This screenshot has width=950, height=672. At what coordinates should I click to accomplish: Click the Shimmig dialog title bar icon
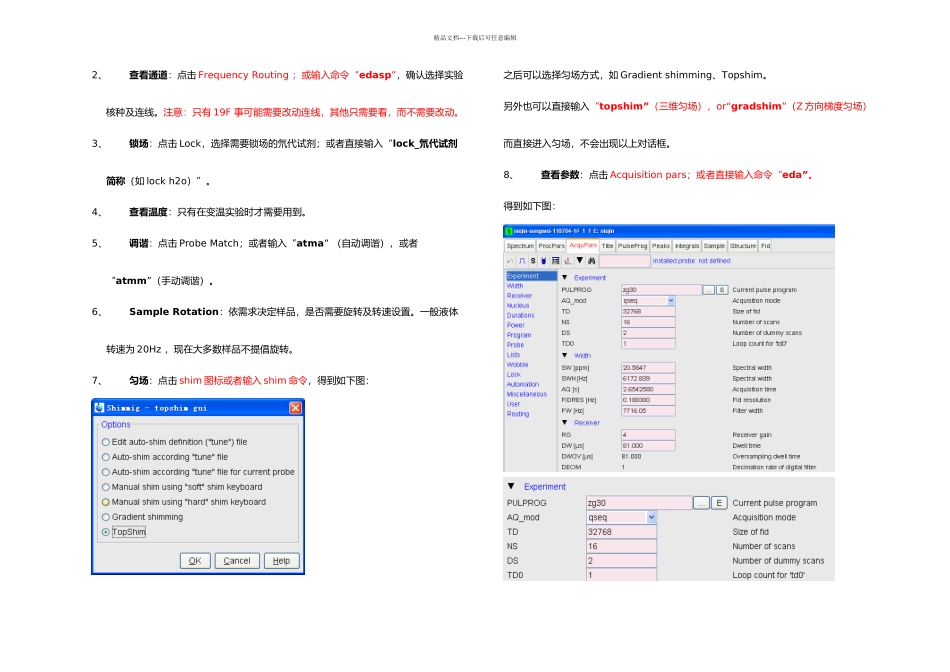[99, 408]
